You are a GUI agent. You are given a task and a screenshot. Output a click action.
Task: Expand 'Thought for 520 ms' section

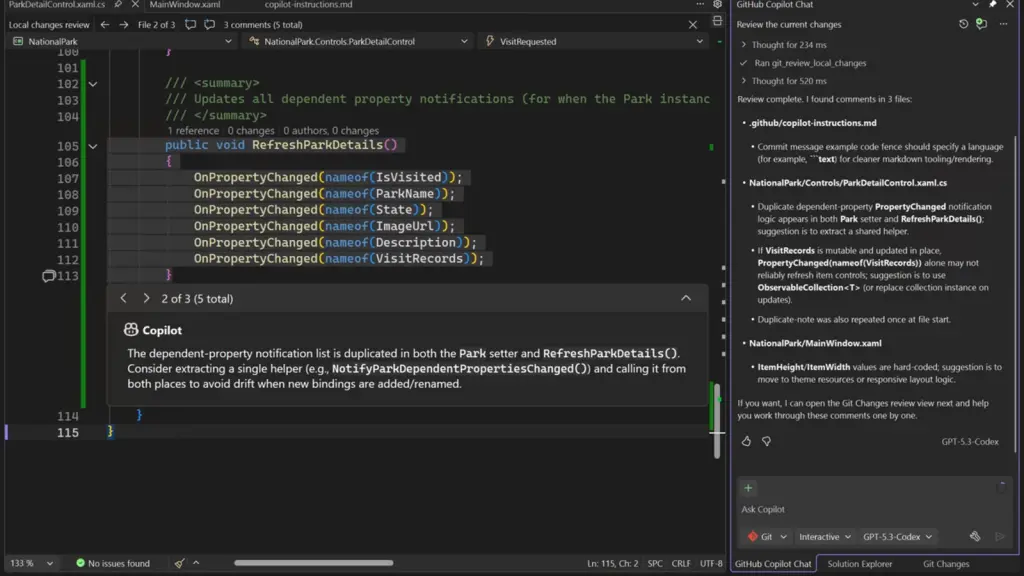[x=783, y=81]
